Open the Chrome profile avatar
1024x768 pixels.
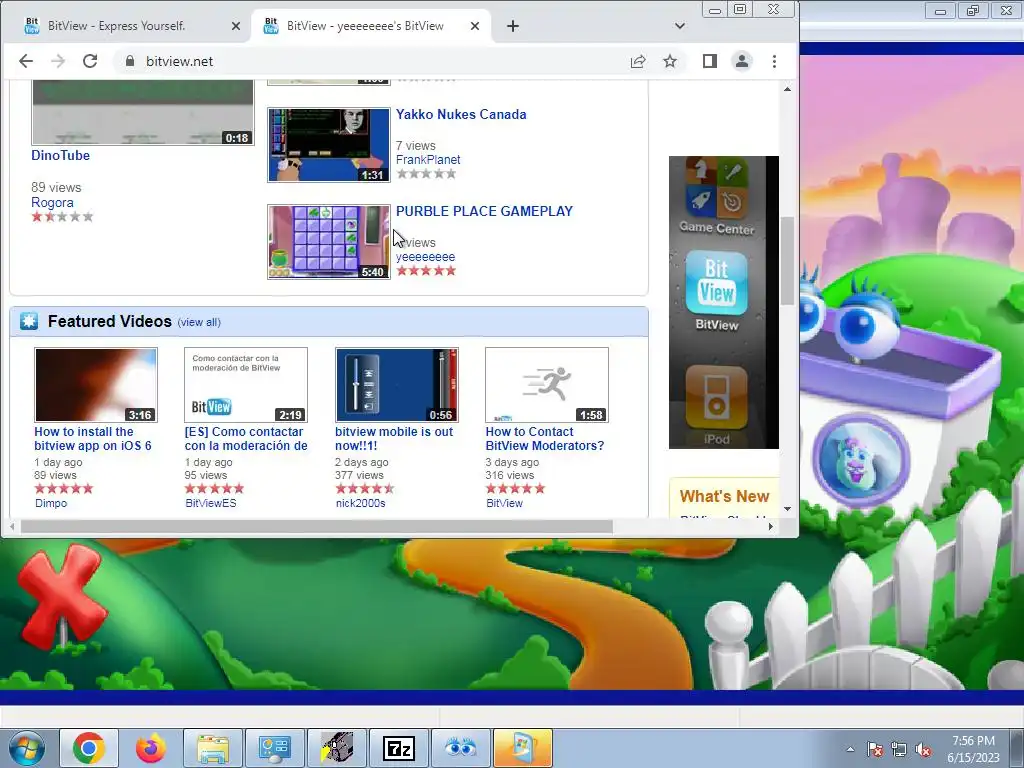pyautogui.click(x=742, y=61)
